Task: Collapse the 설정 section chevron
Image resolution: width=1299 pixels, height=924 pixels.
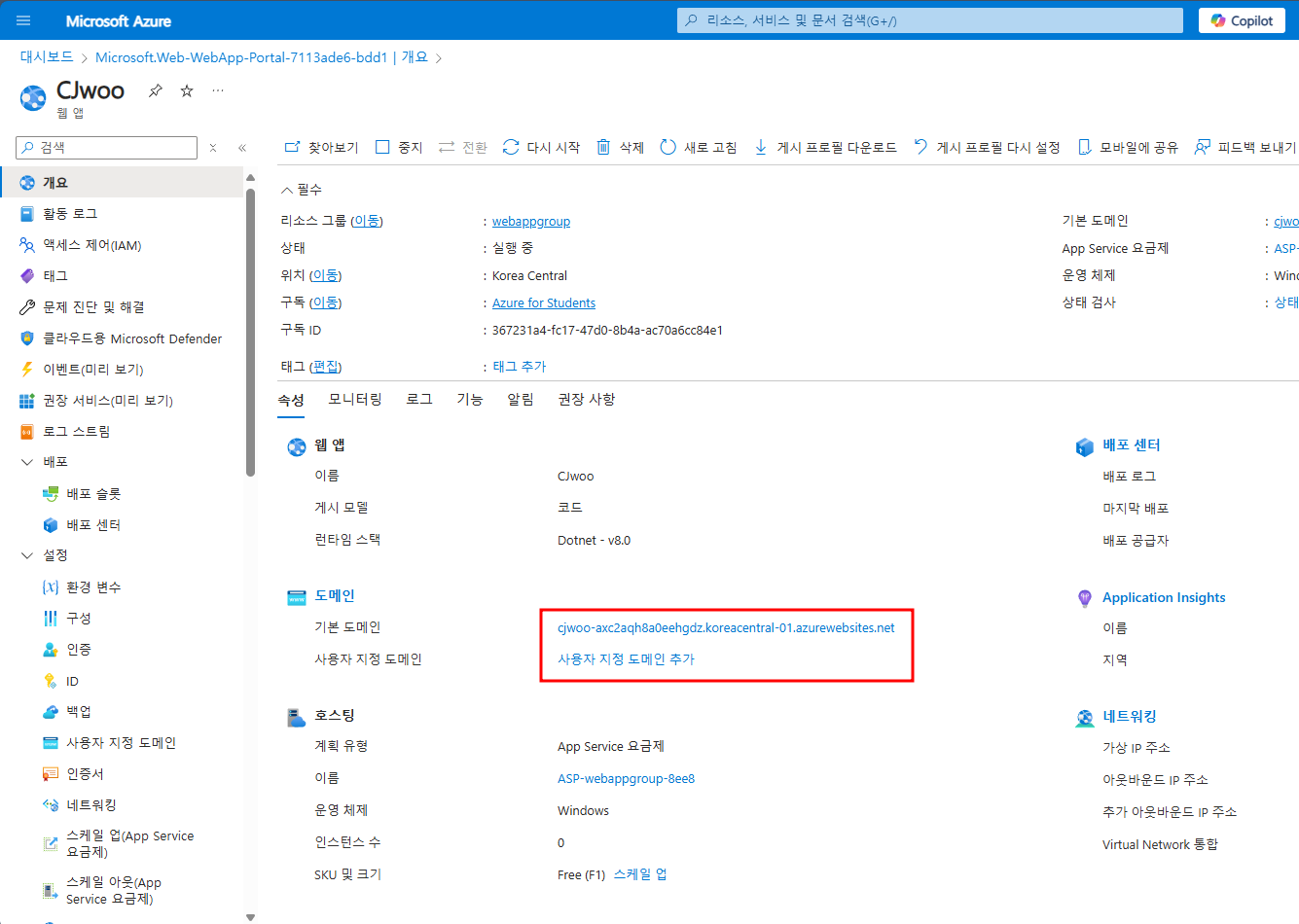Action: pyautogui.click(x=27, y=555)
